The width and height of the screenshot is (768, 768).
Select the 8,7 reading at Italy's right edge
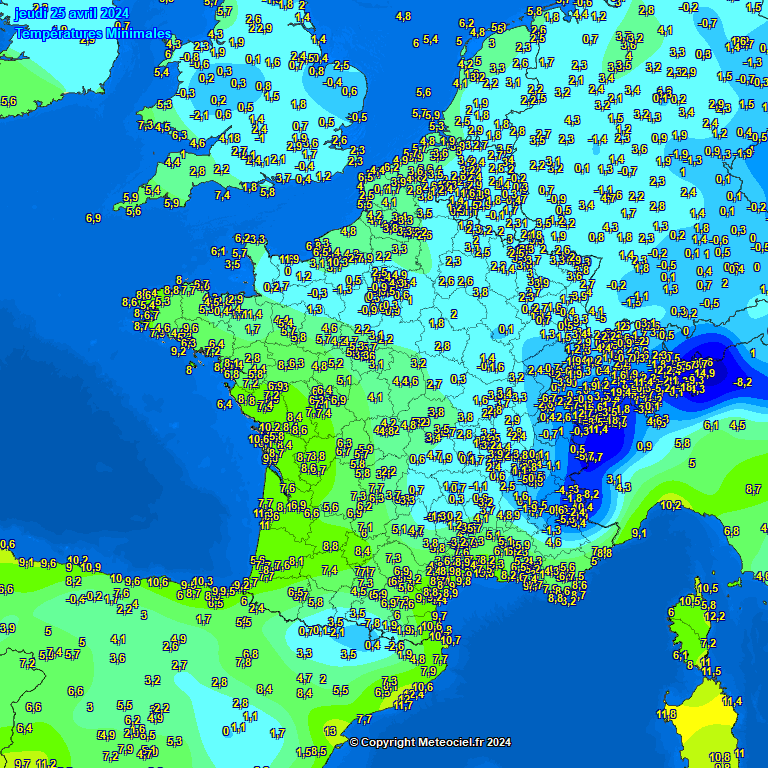tap(753, 488)
